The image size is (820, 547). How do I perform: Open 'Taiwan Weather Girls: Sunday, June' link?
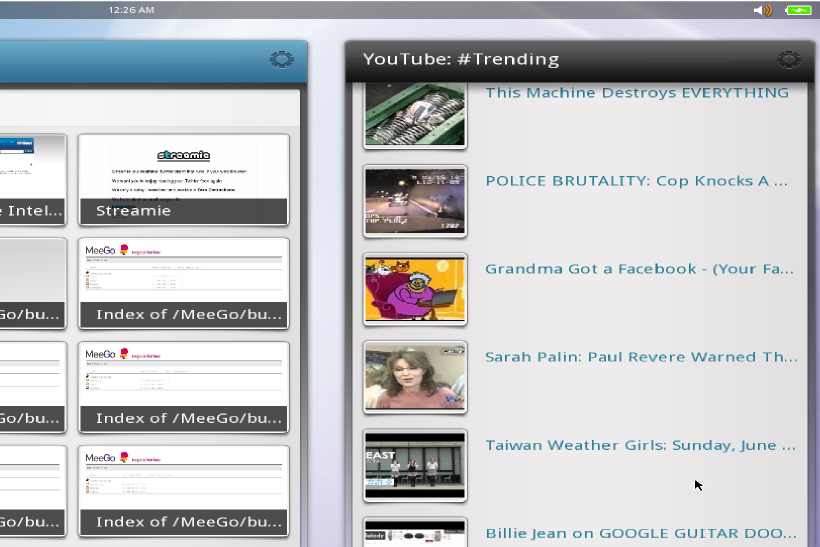pyautogui.click(x=640, y=445)
